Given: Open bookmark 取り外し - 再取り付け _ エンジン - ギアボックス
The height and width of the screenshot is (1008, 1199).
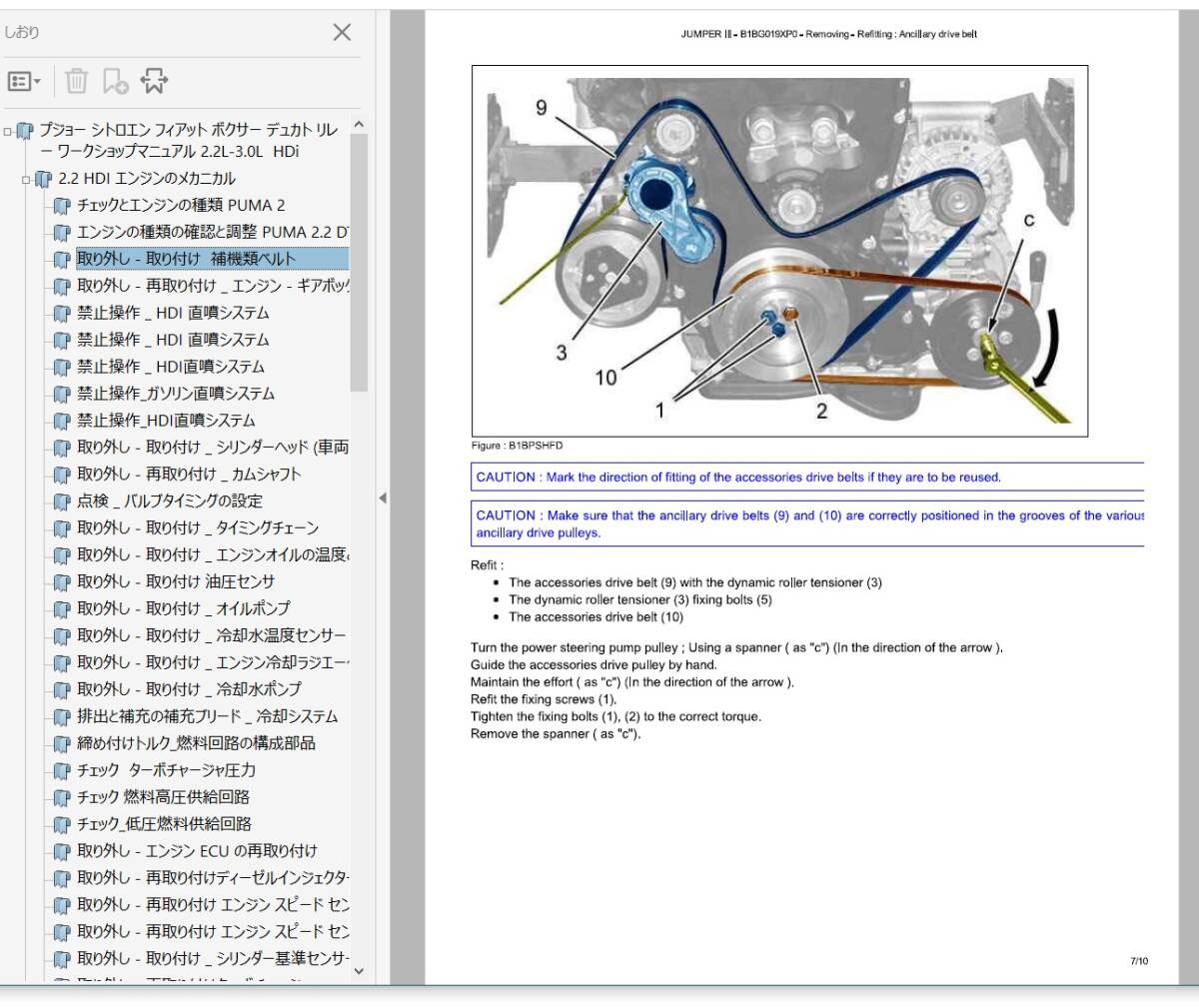Looking at the screenshot, I should (x=213, y=286).
